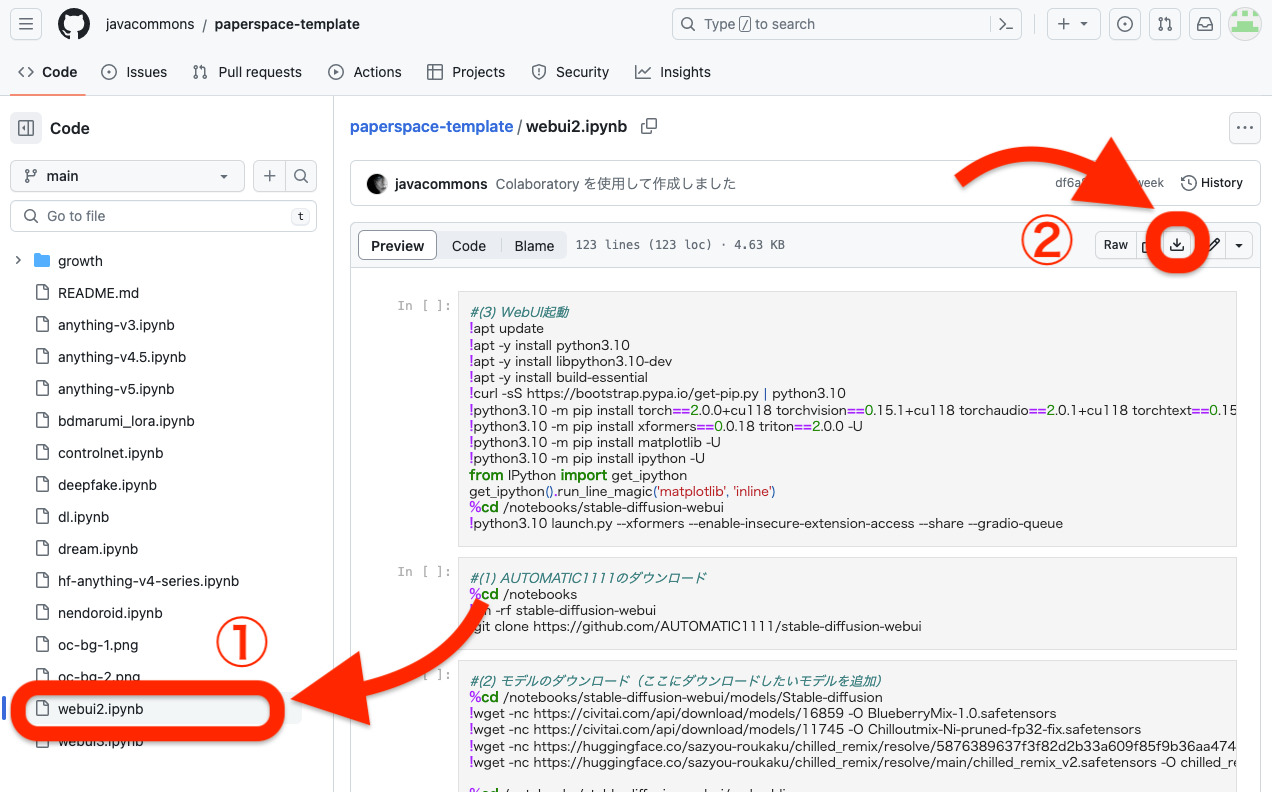View the file History
Image resolution: width=1272 pixels, height=792 pixels.
coord(1211,183)
